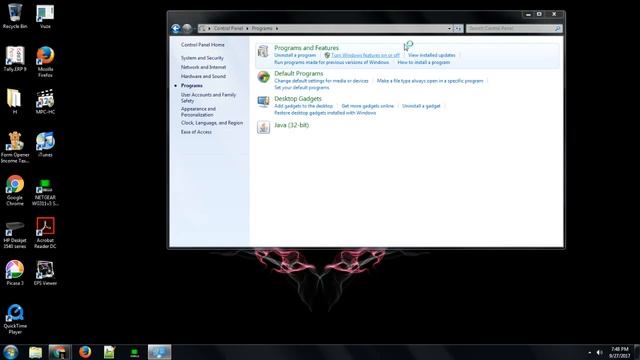
Task: Go to Control Panel Home
Action: pos(202,45)
